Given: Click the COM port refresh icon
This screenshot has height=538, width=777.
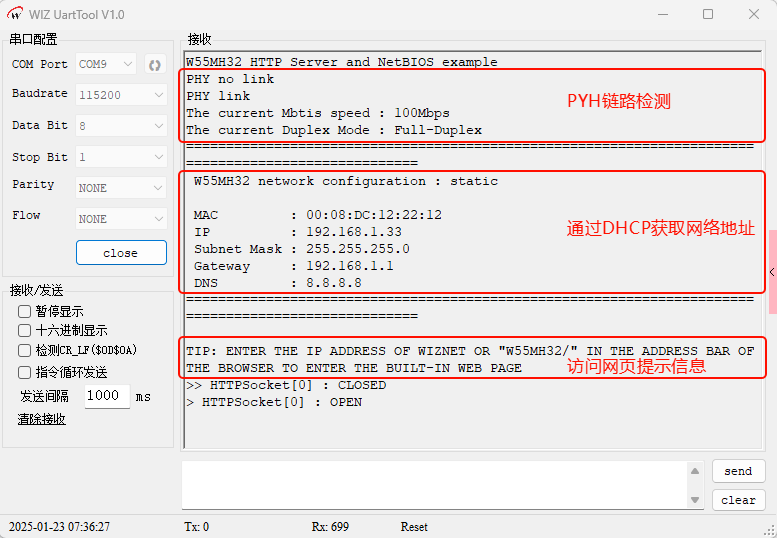Looking at the screenshot, I should 155,64.
